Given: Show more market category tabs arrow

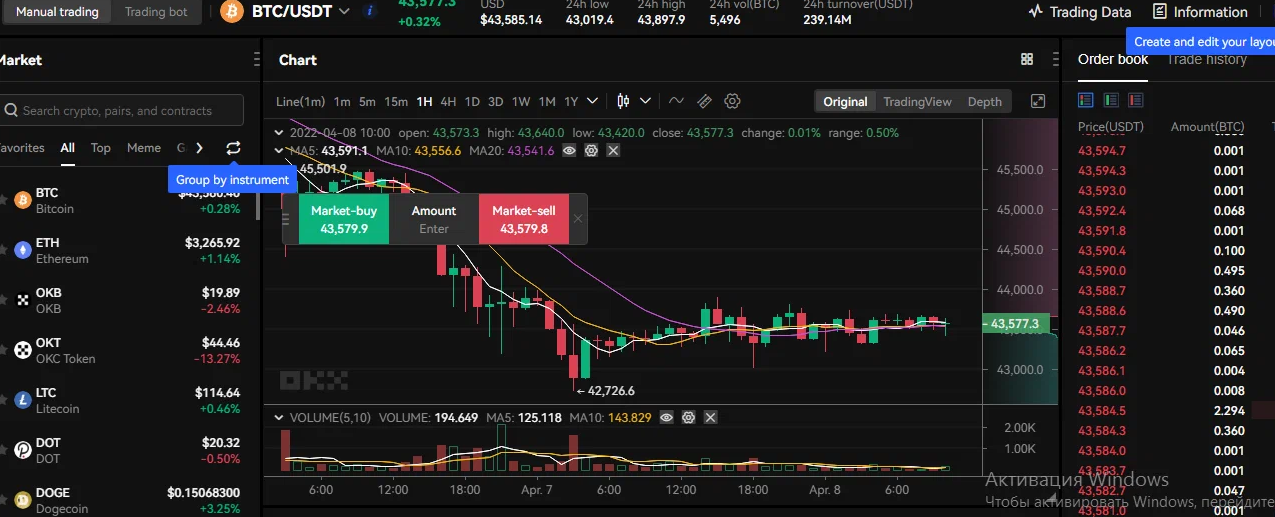Looking at the screenshot, I should (x=199, y=148).
